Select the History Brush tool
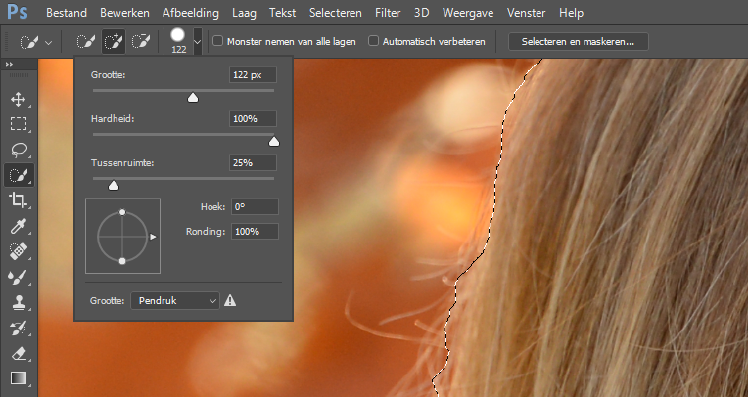 tap(18, 328)
